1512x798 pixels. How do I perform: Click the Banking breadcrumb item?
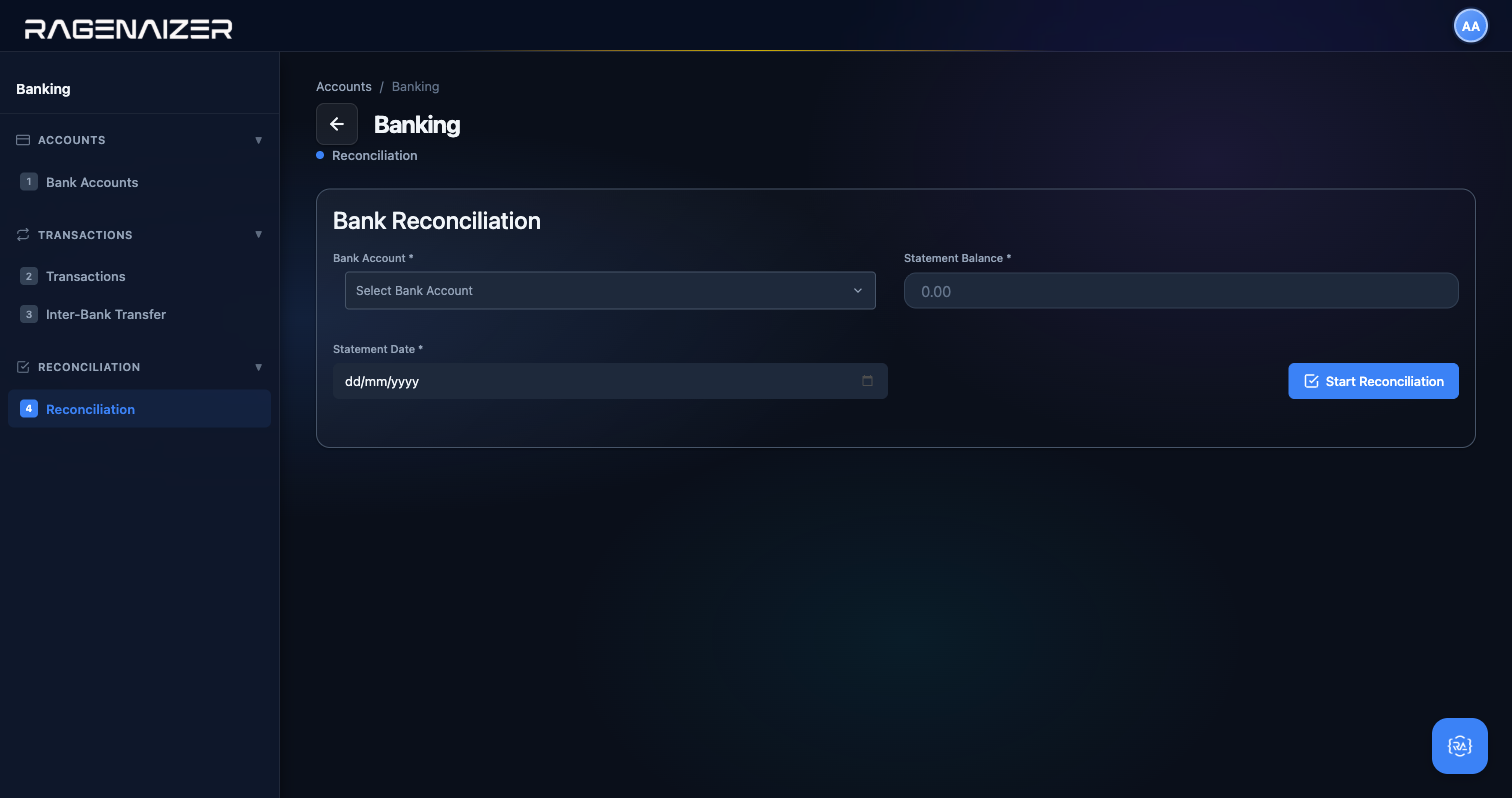click(415, 87)
